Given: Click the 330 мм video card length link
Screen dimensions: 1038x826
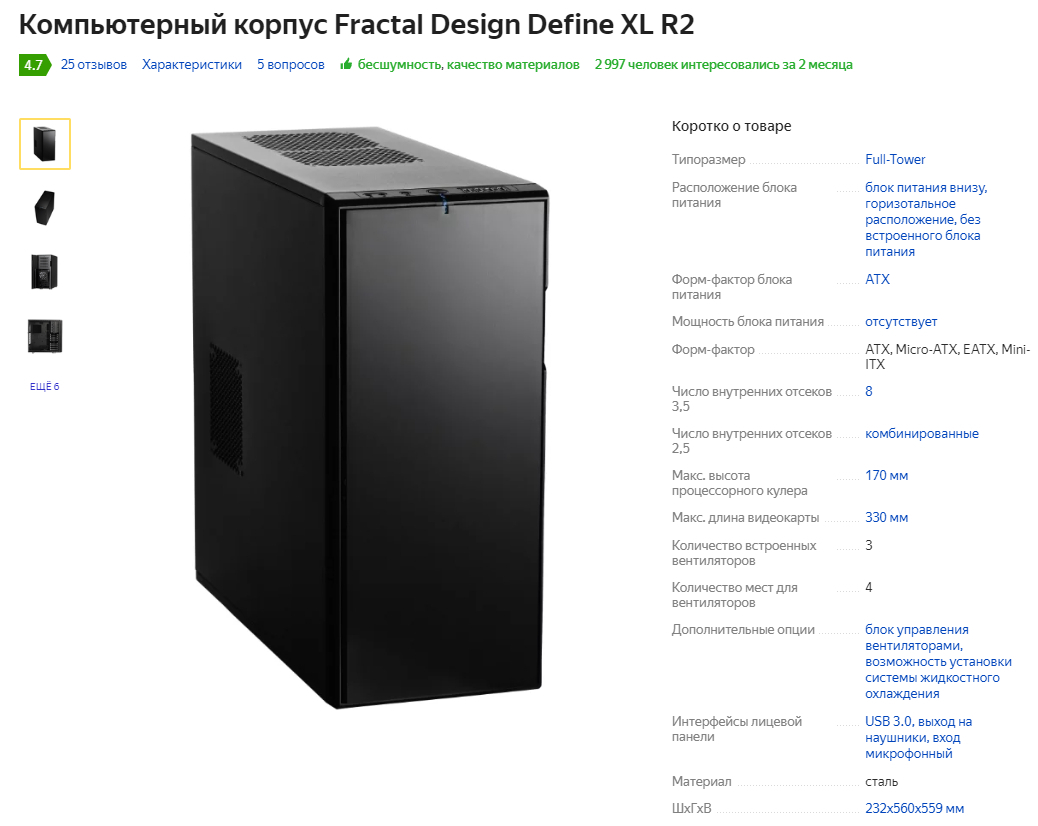Looking at the screenshot, I should point(886,518).
